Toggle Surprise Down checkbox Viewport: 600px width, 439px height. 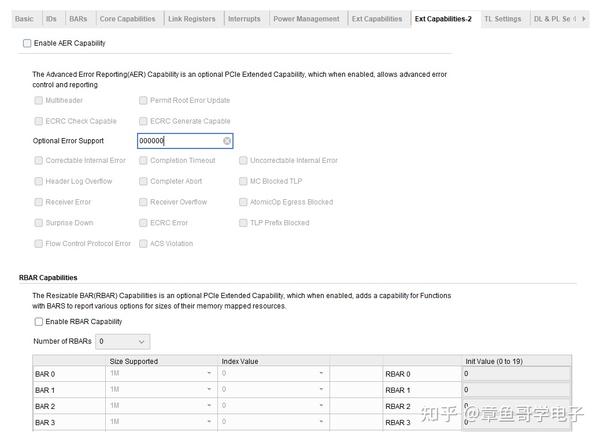click(39, 223)
